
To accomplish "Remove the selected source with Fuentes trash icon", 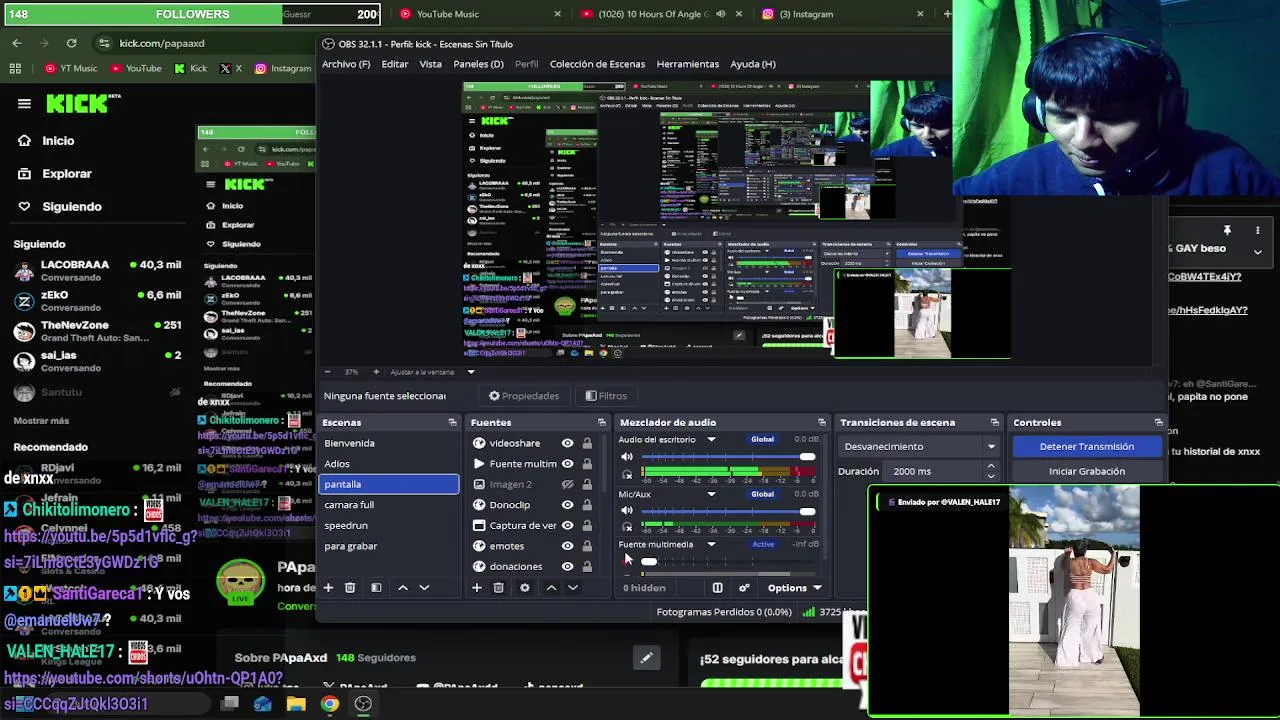I will point(498,588).
